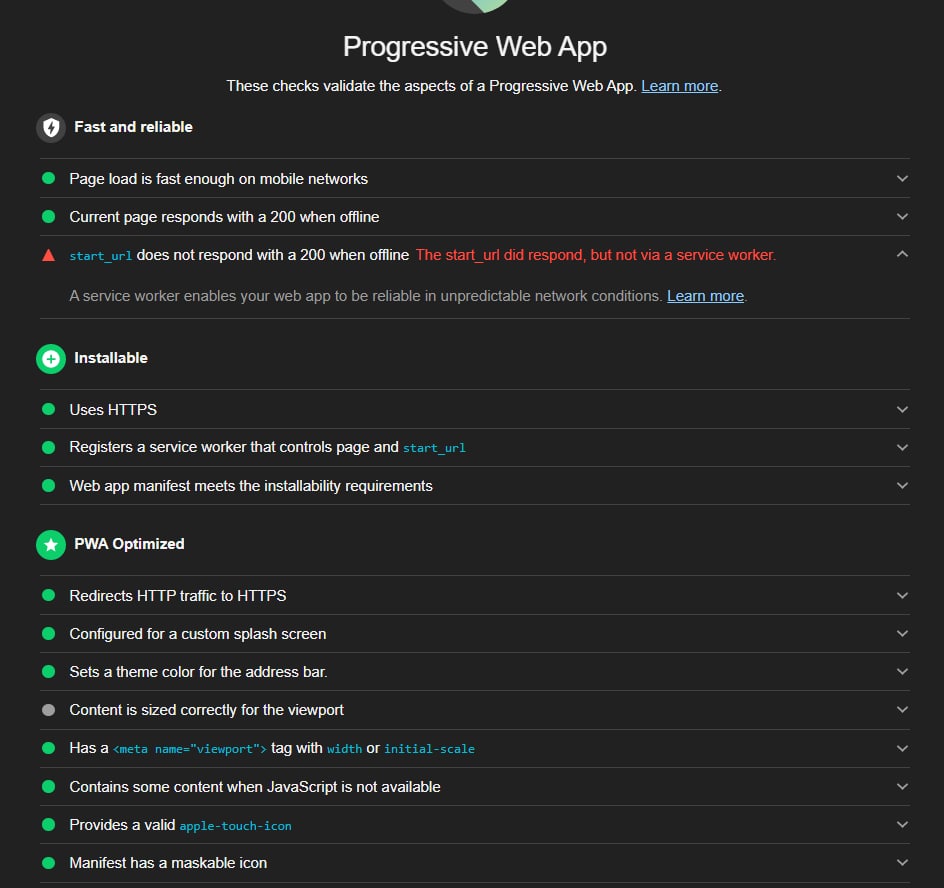Expand 'Redirects HTTP traffic to HTTPS' chevron

pos(902,595)
